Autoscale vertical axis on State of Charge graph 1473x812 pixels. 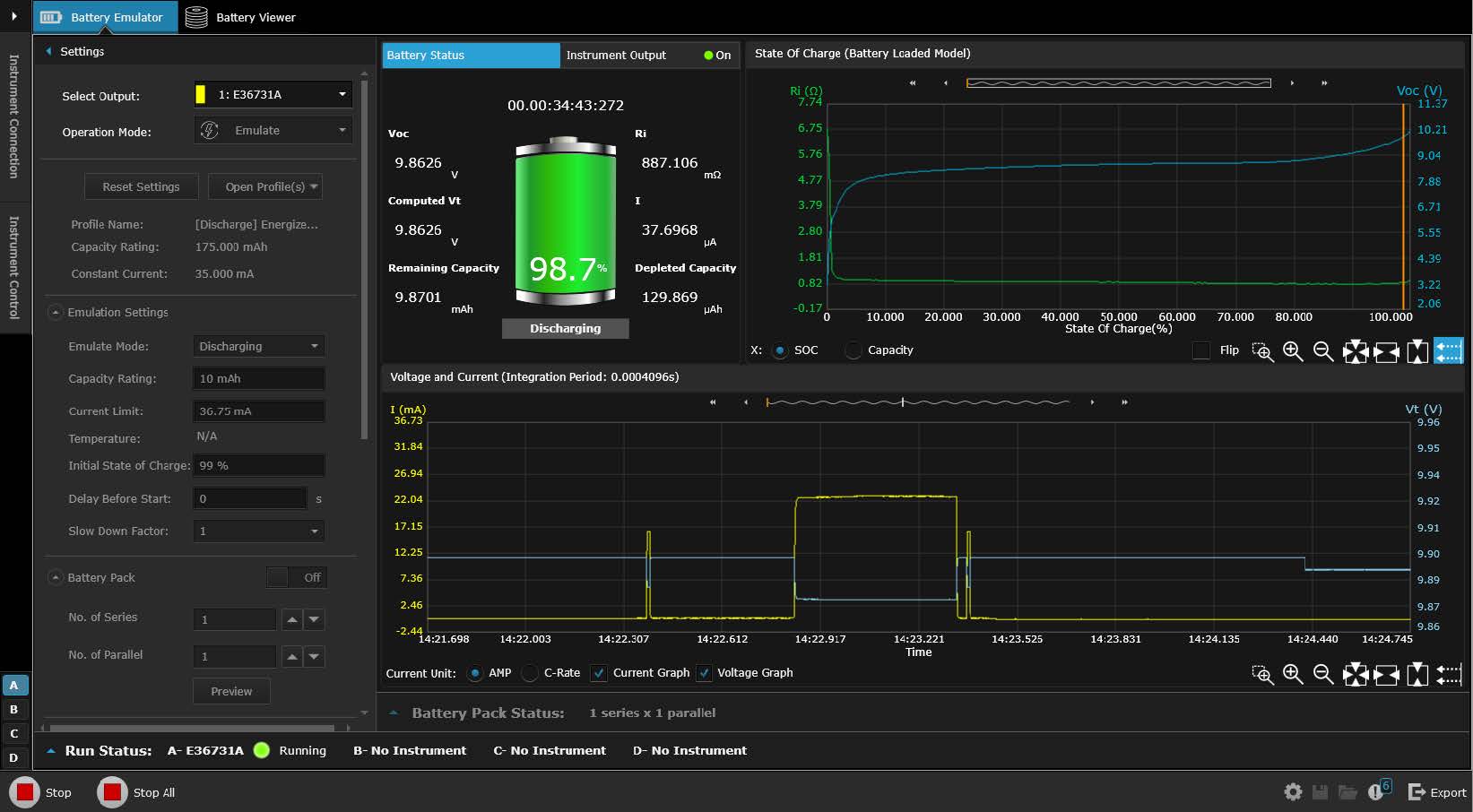[x=1417, y=351]
